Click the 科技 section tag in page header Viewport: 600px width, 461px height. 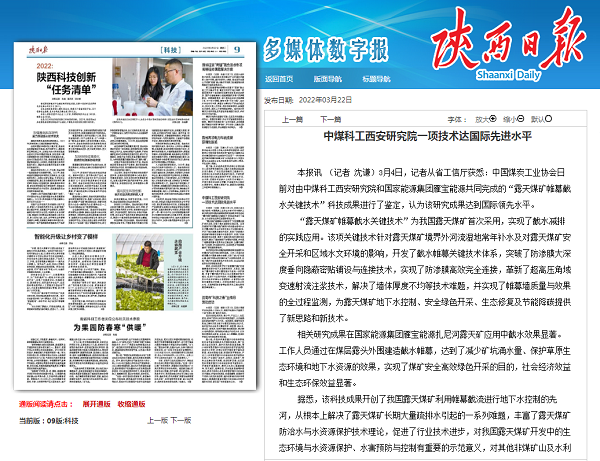click(171, 50)
